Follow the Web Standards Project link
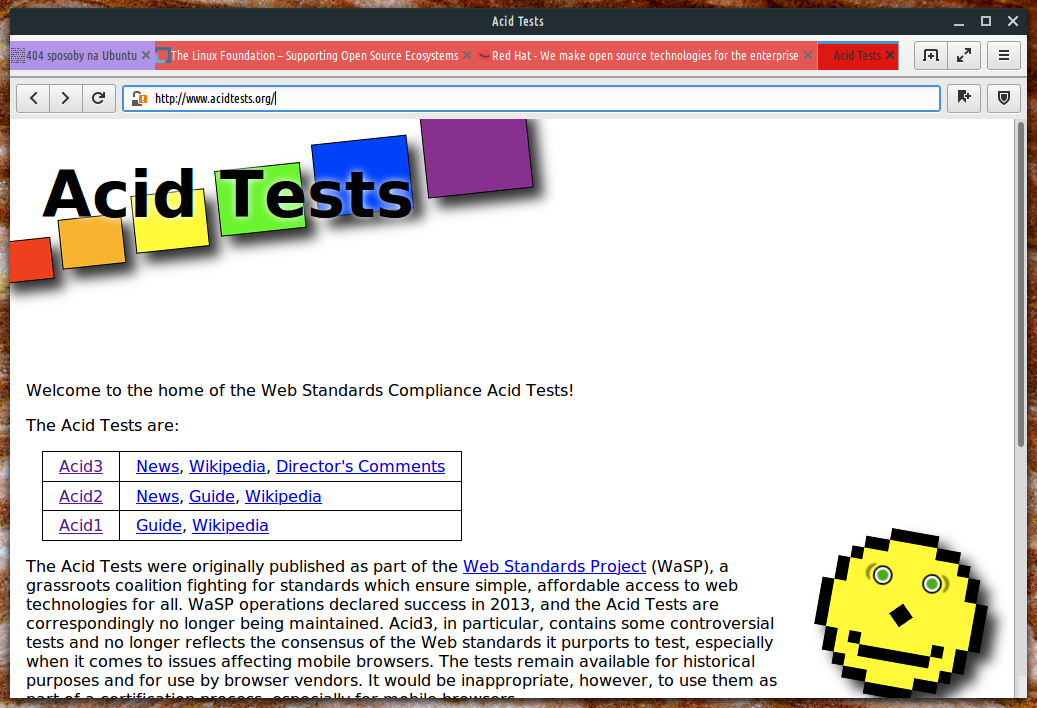The height and width of the screenshot is (708, 1037). pyautogui.click(x=554, y=567)
